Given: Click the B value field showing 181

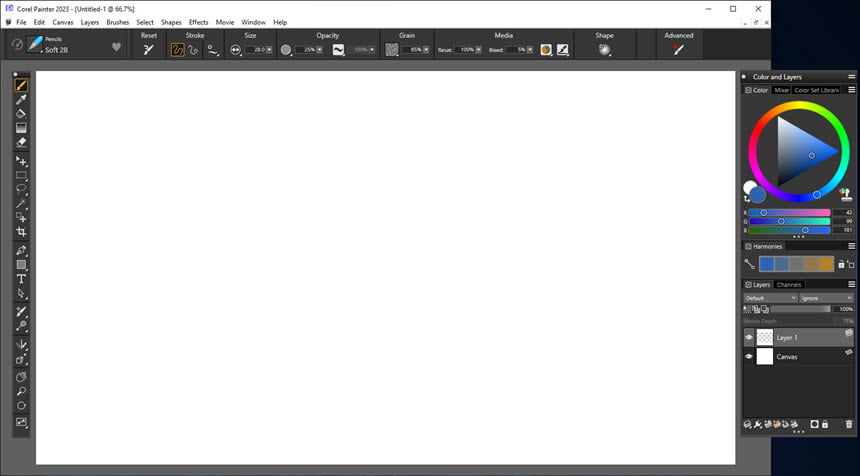Looking at the screenshot, I should tap(844, 230).
